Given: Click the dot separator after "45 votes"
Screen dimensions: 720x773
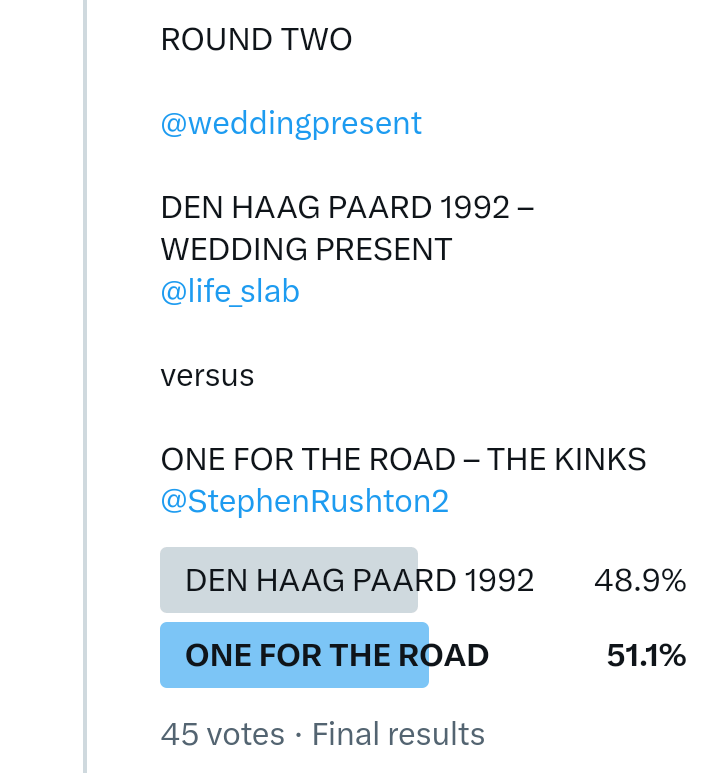Looking at the screenshot, I should [x=298, y=736].
